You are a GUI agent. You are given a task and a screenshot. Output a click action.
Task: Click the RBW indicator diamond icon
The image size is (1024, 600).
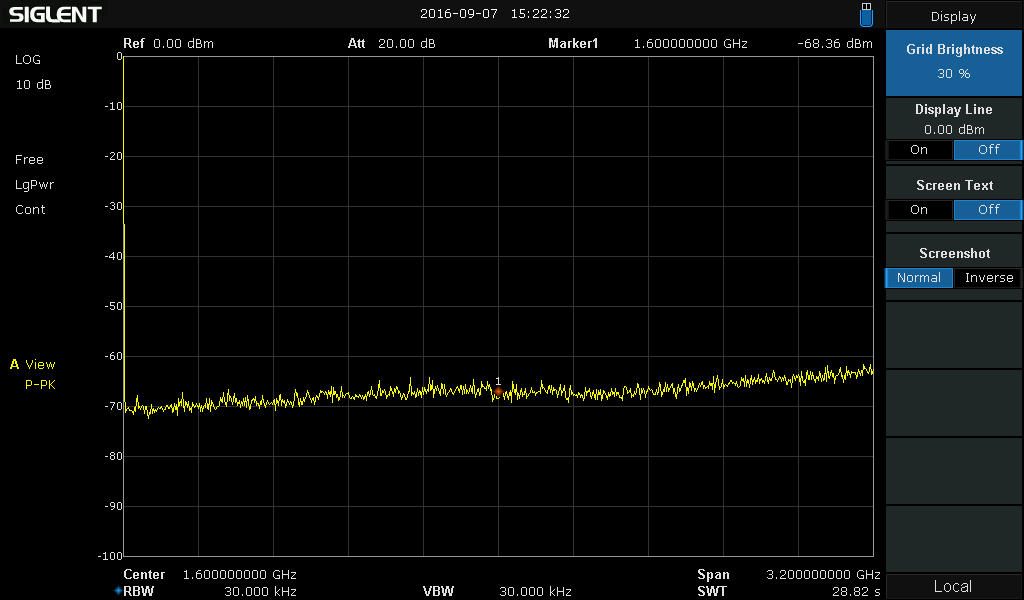coord(117,591)
